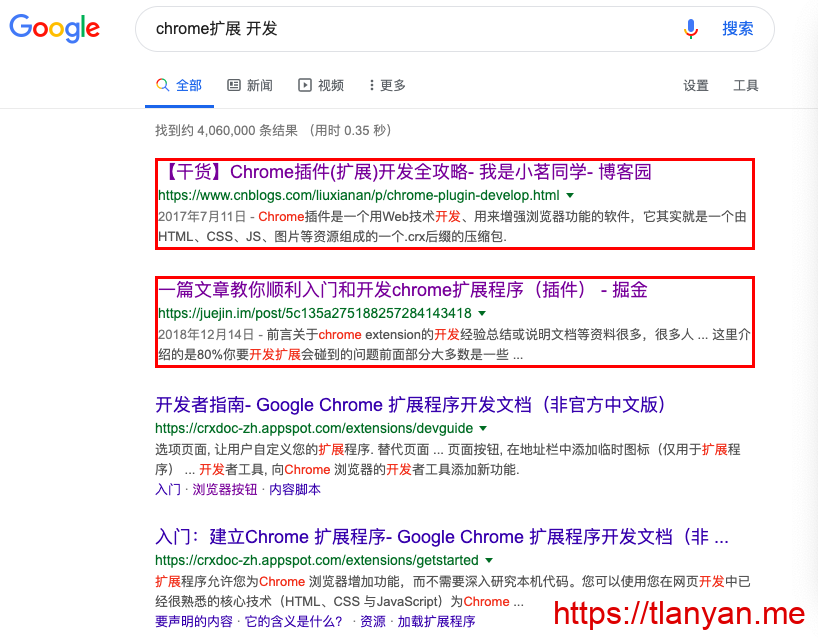
Task: Click inside the search query field
Action: (400, 29)
